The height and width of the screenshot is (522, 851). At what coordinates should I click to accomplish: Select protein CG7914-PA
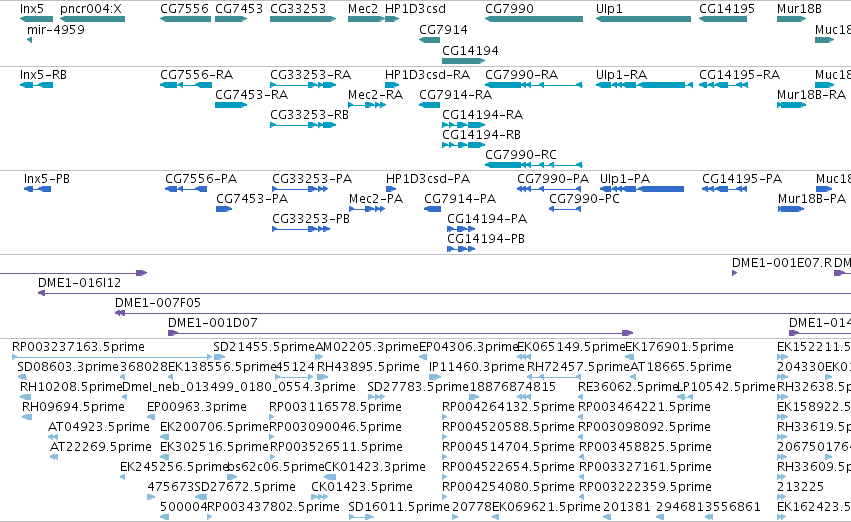point(460,199)
